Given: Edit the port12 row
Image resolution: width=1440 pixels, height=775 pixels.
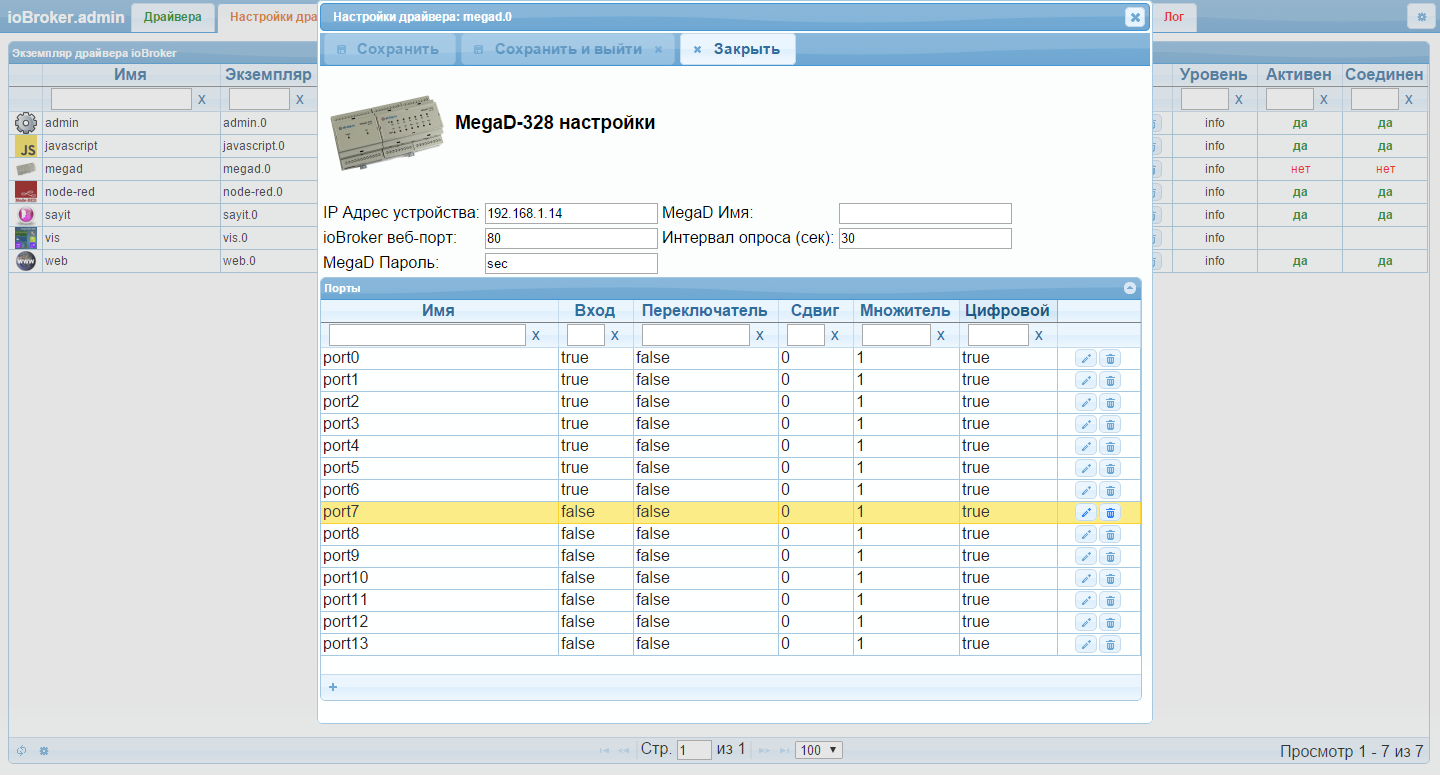Looking at the screenshot, I should 1086,622.
